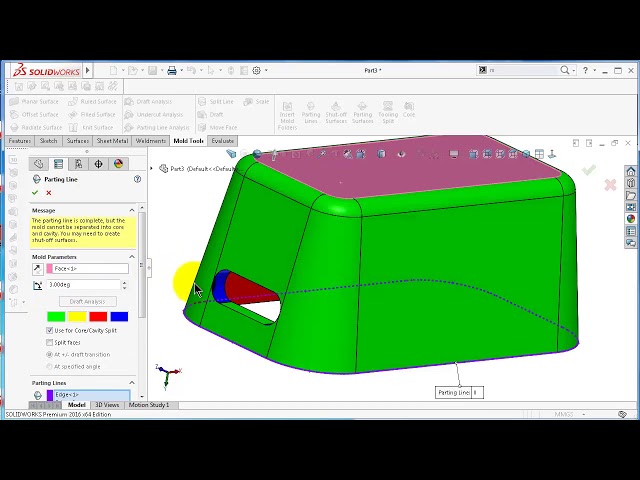Reverse the direction of pull arrow button
The height and width of the screenshot is (480, 640).
tap(38, 269)
